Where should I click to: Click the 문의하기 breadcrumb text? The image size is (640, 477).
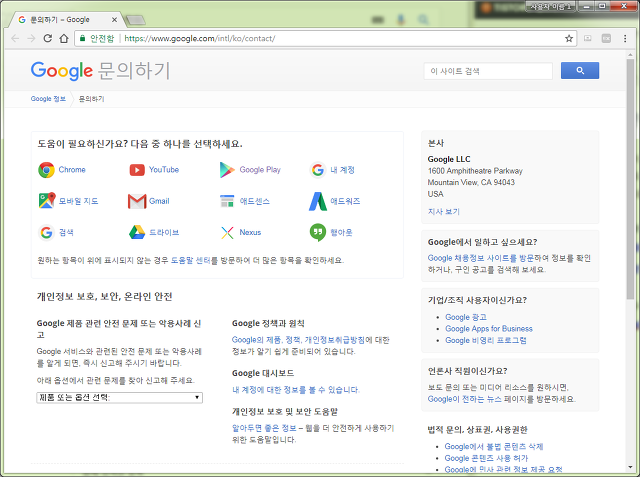pos(91,99)
